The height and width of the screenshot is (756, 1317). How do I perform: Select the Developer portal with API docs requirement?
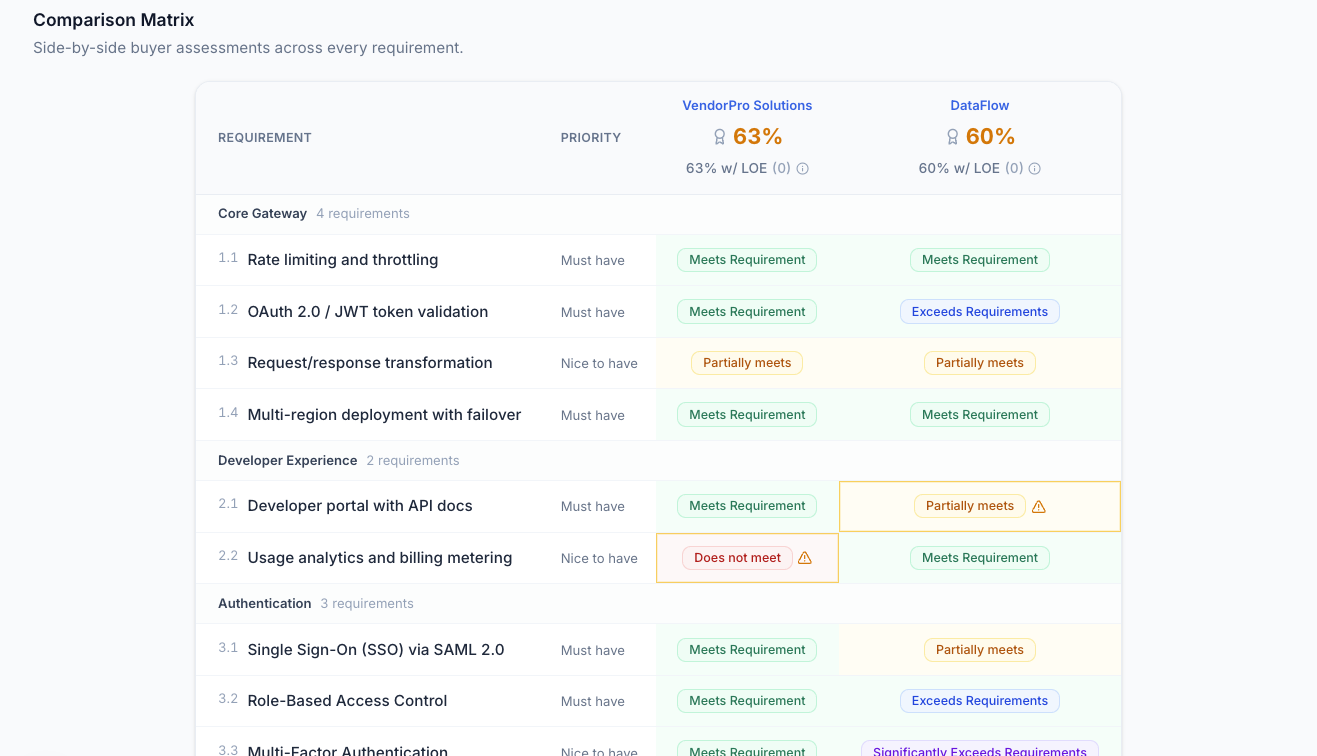click(360, 506)
